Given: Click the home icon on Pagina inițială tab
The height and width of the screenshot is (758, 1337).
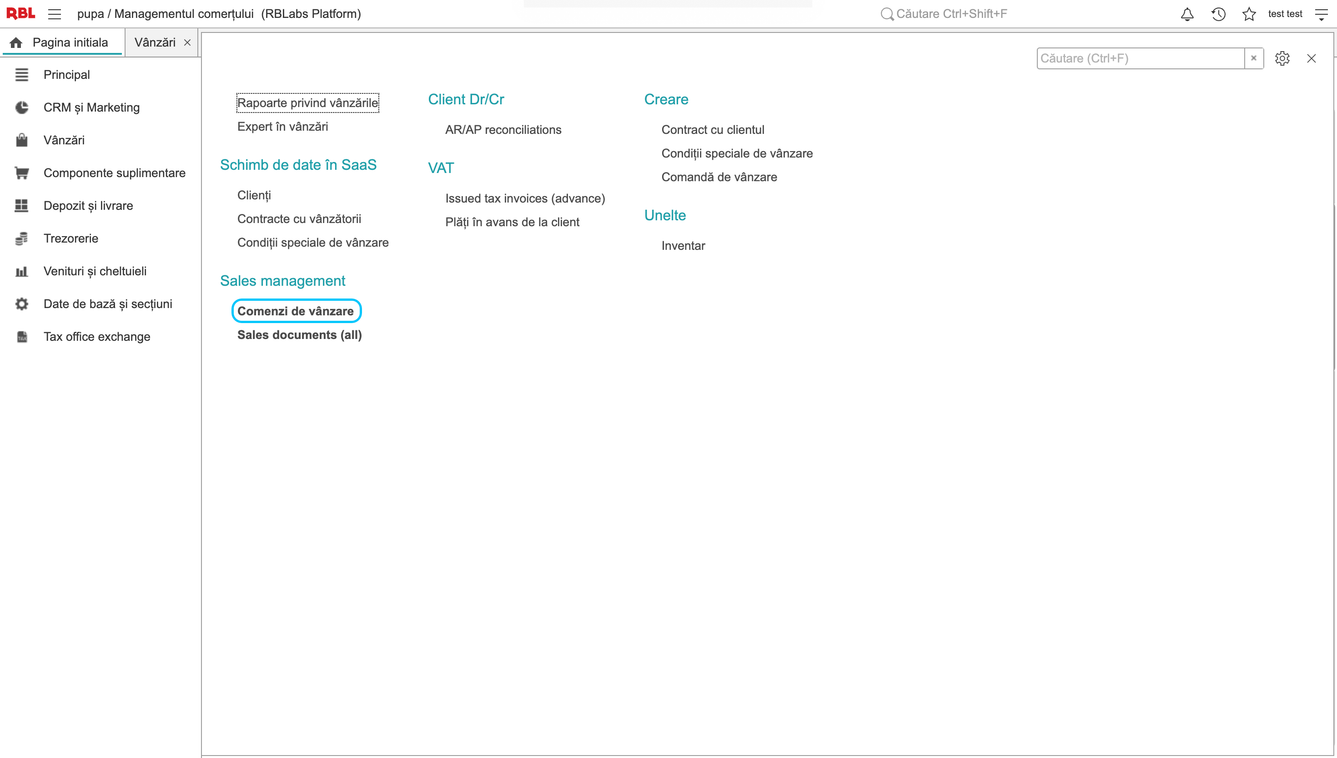Looking at the screenshot, I should [x=16, y=43].
